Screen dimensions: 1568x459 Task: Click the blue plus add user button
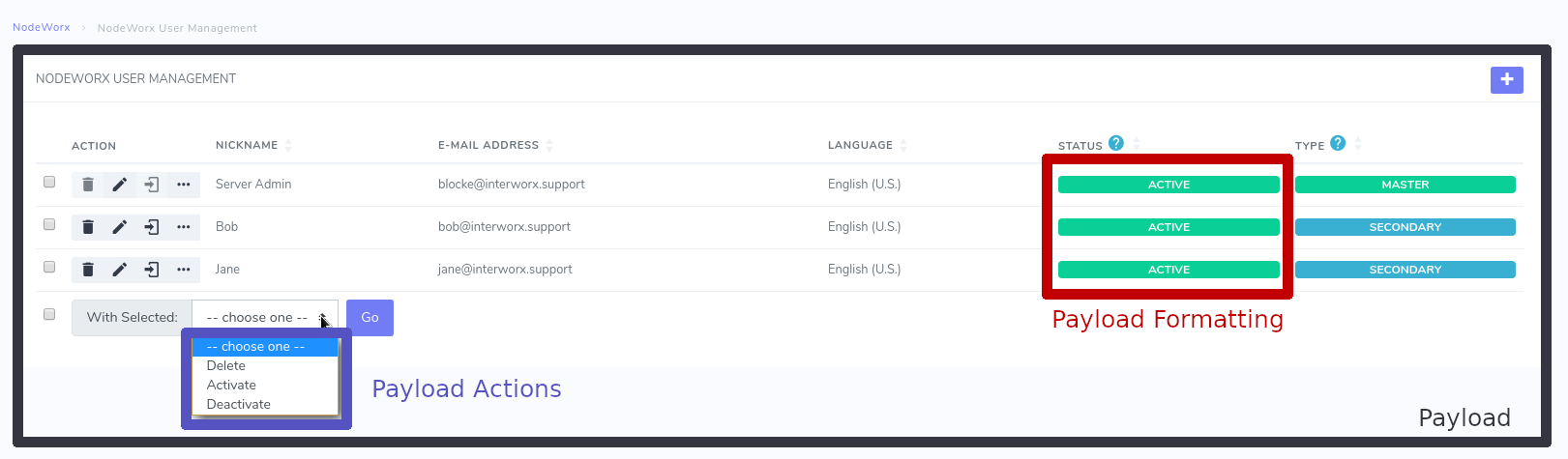pyautogui.click(x=1506, y=80)
